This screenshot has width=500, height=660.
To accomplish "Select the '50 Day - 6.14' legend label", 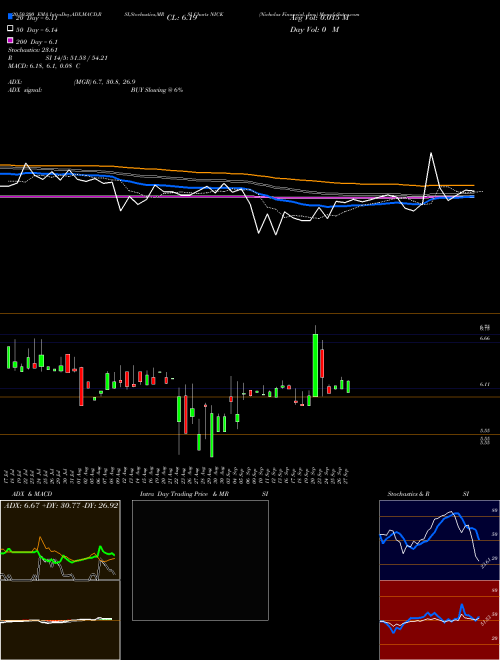I will pyautogui.click(x=37, y=30).
